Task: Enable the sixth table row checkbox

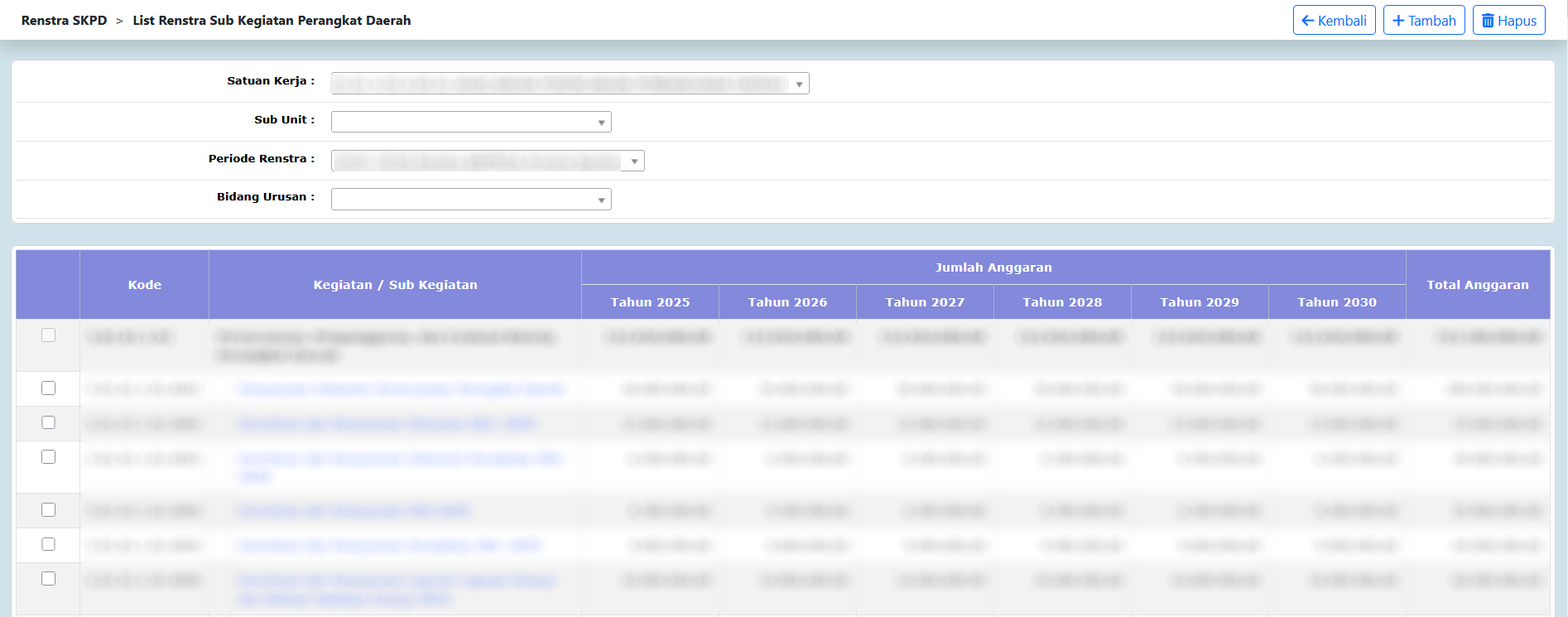Action: 49,544
